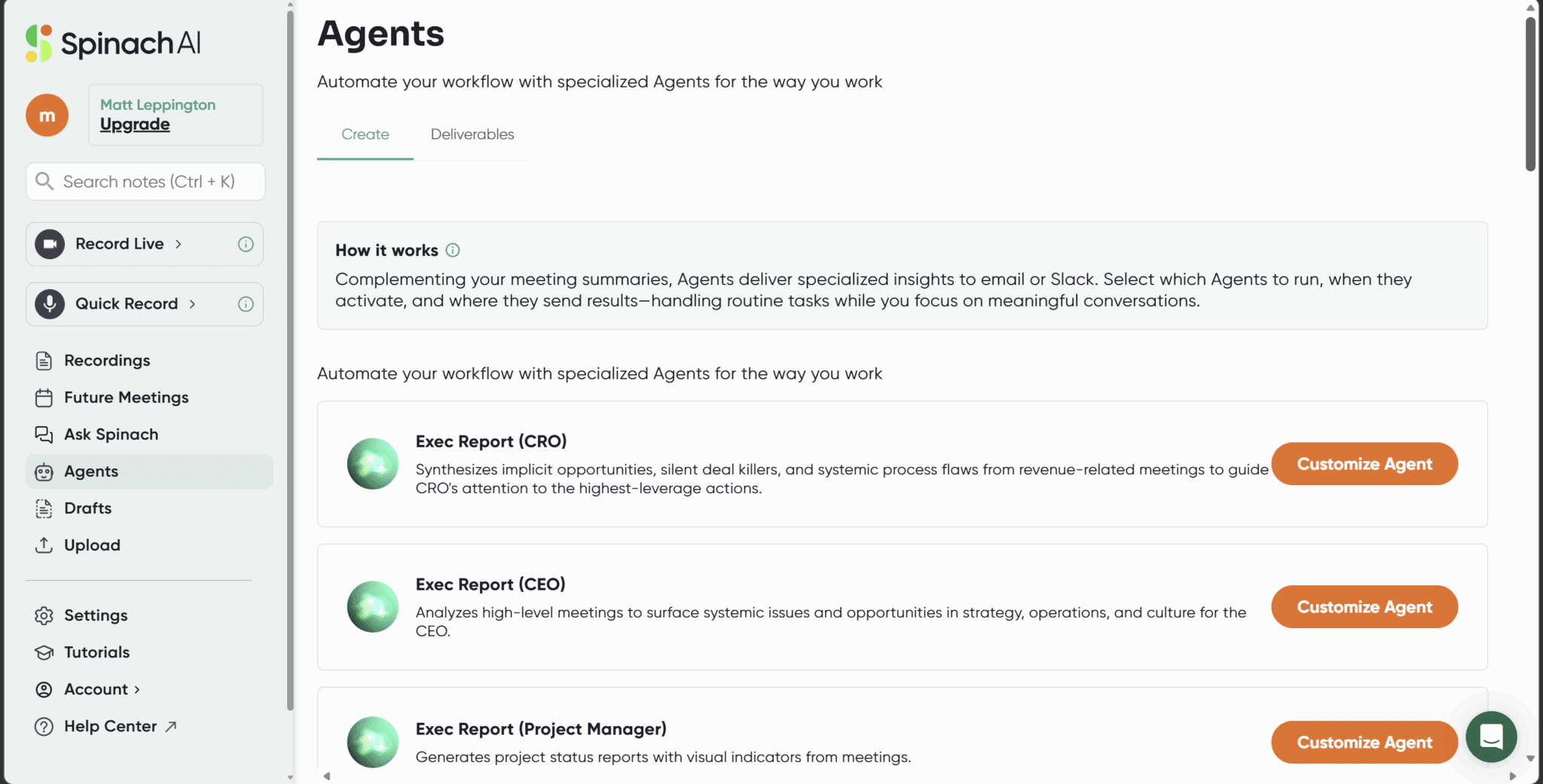Expand the Record Live chevron arrow
The width and height of the screenshot is (1543, 784).
(179, 244)
